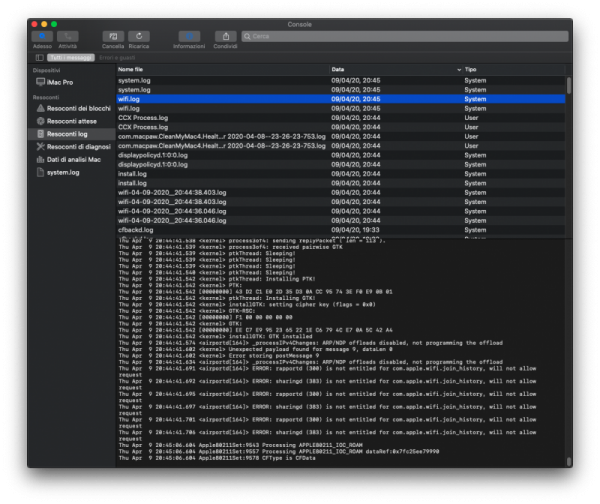600x504 pixels.
Task: Open Resoconti dei blocchi in sidebar
Action: tap(79, 107)
